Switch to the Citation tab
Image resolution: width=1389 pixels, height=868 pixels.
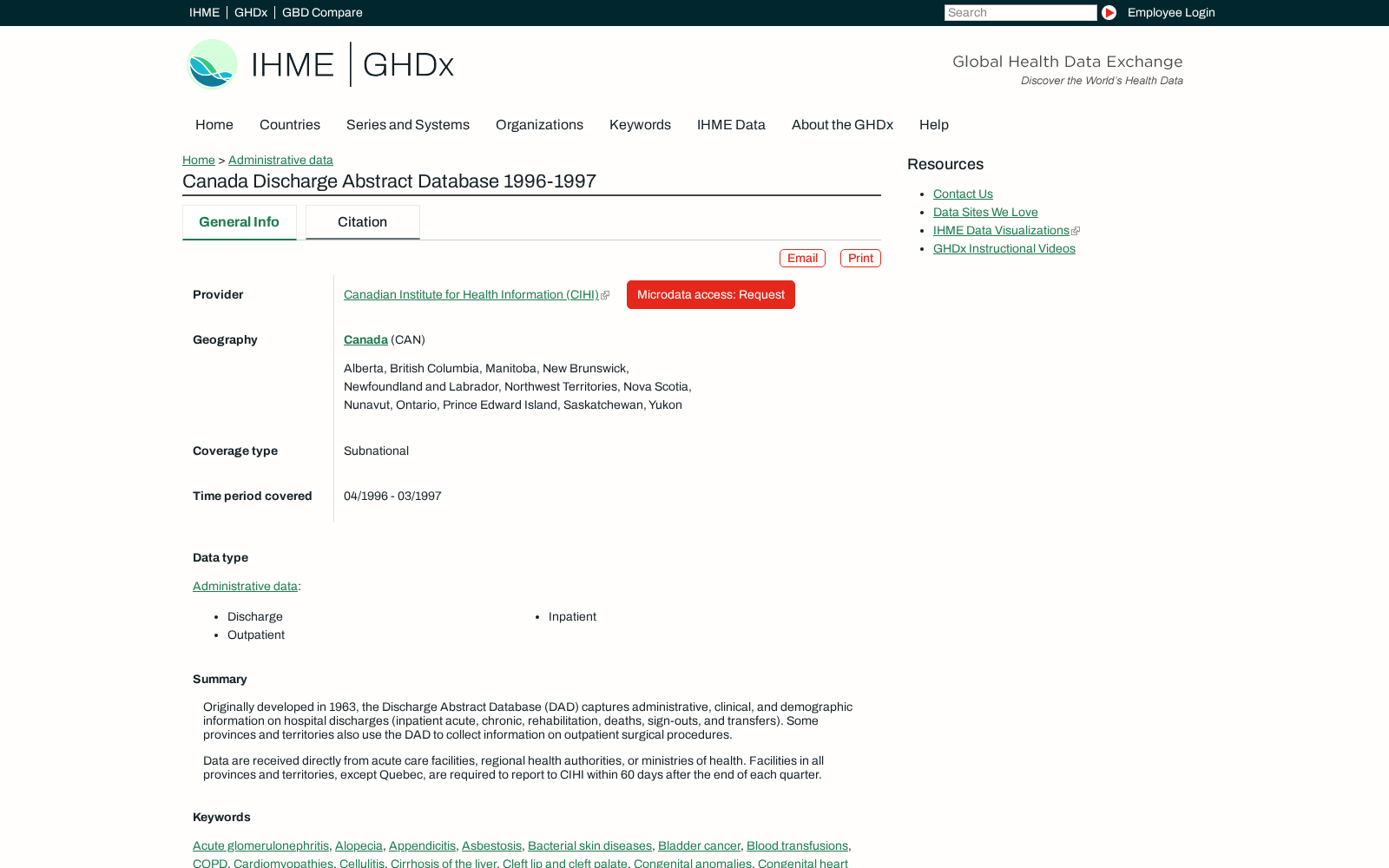[x=363, y=222]
